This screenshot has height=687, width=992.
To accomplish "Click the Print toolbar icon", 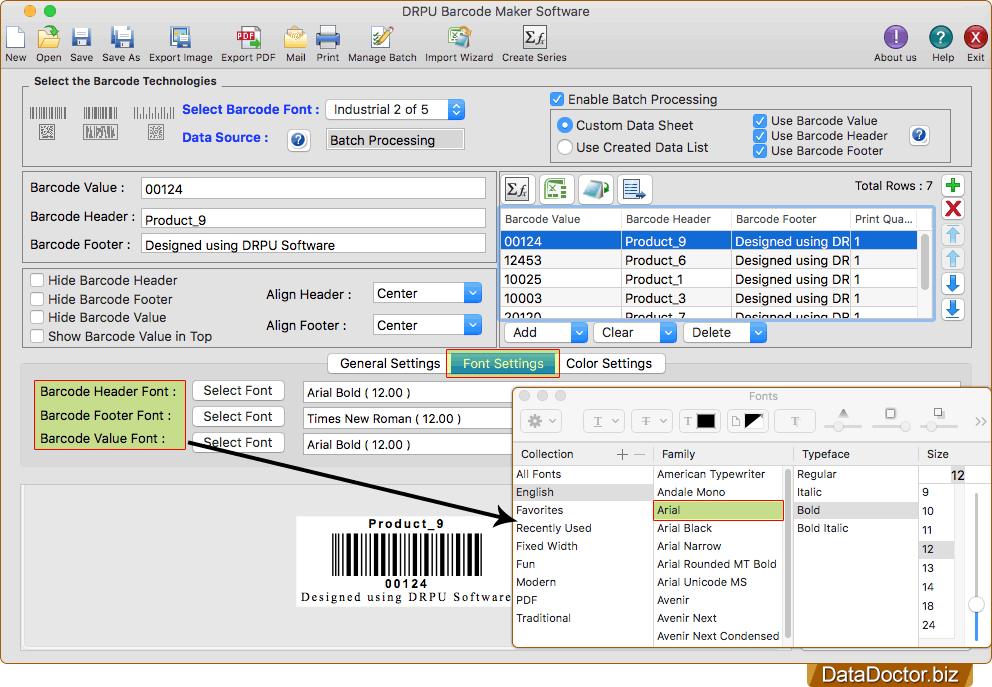I will click(x=328, y=38).
